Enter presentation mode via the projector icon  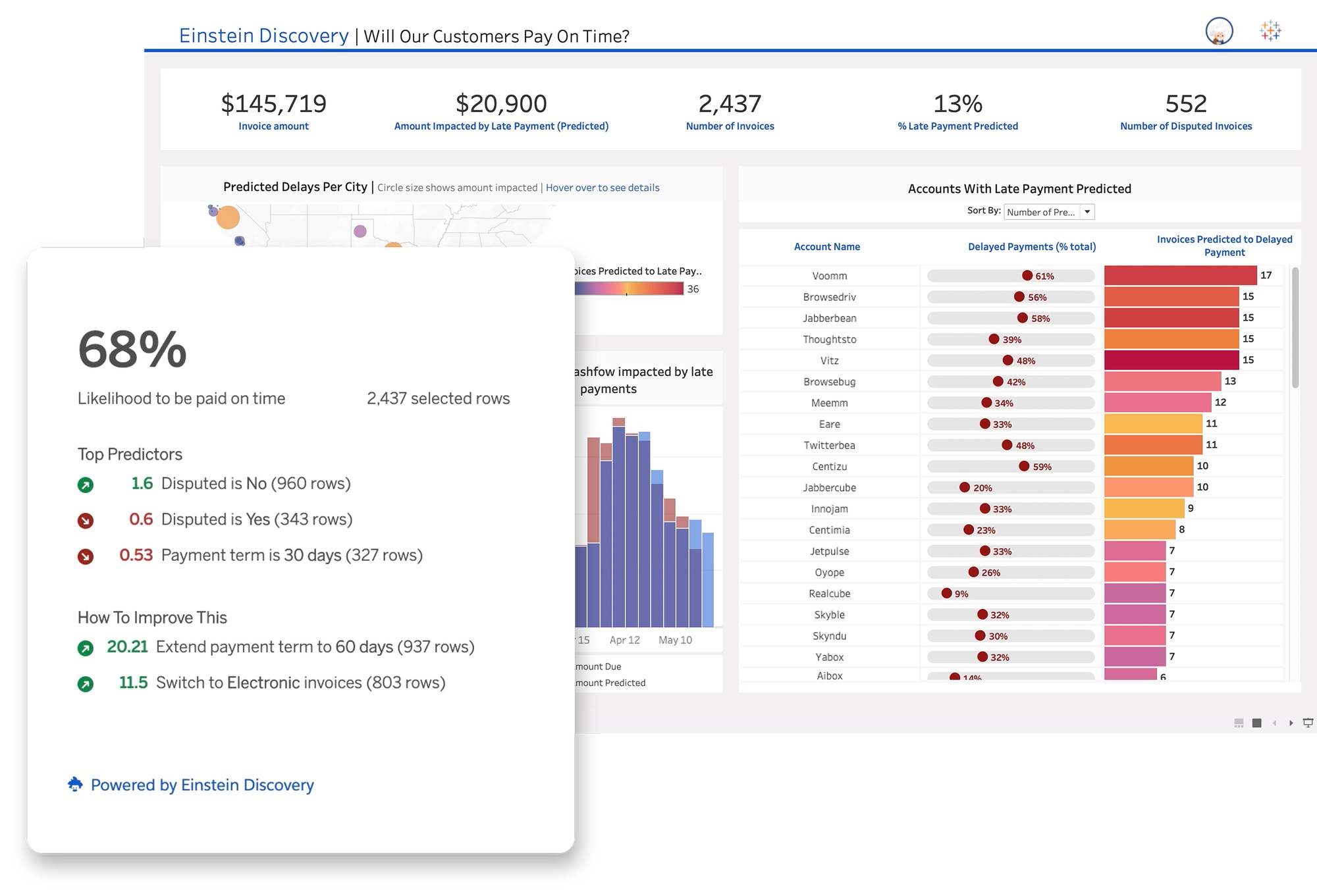point(1309,722)
